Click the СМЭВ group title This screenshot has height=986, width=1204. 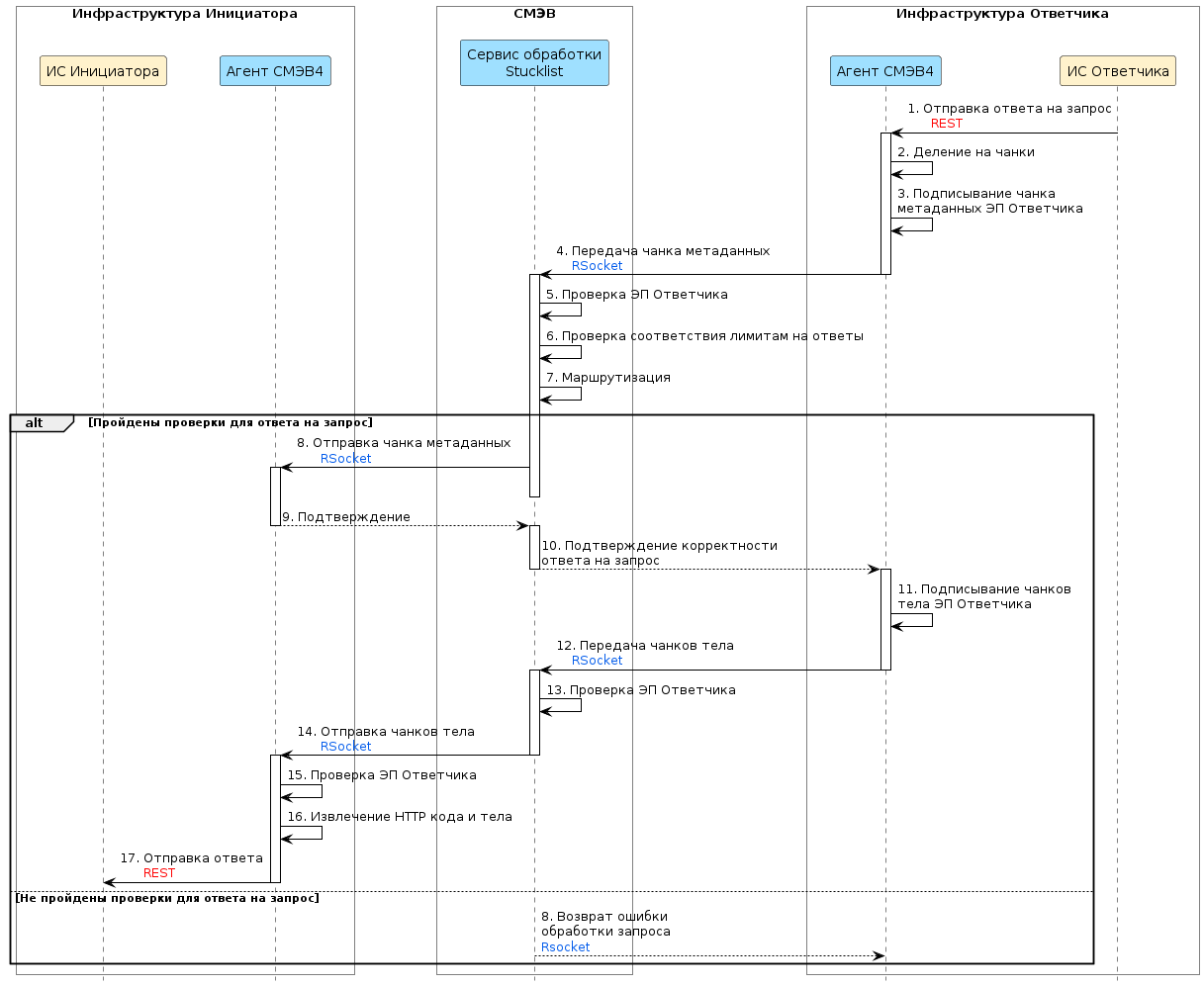click(534, 14)
